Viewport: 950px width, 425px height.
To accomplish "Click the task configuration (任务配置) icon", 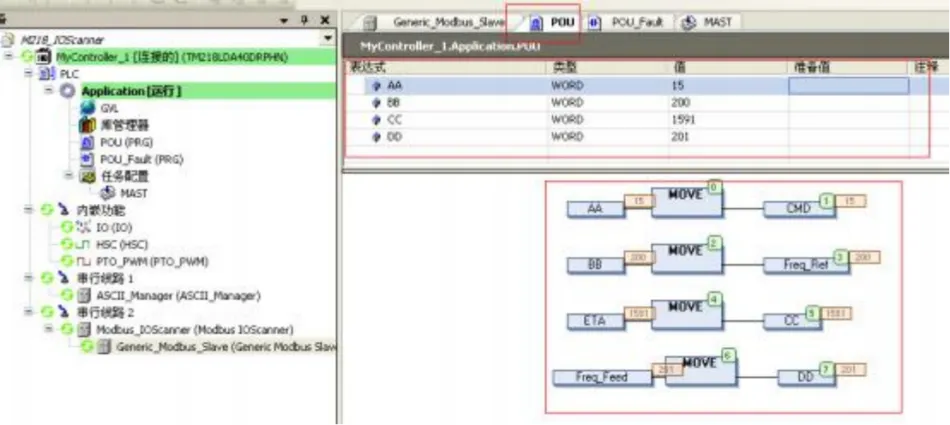I will pos(86,176).
